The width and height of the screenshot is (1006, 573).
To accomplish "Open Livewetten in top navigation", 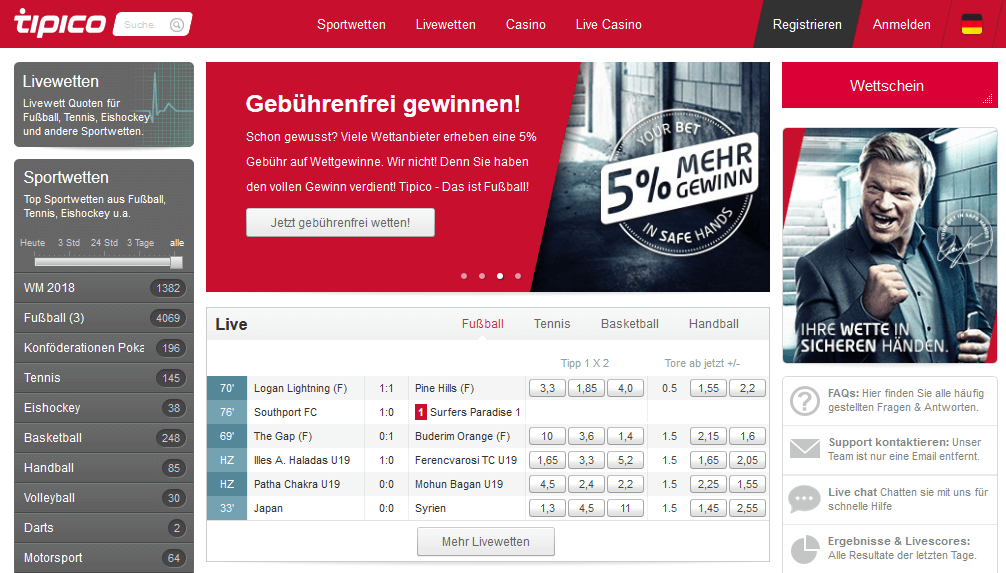I will pyautogui.click(x=445, y=24).
